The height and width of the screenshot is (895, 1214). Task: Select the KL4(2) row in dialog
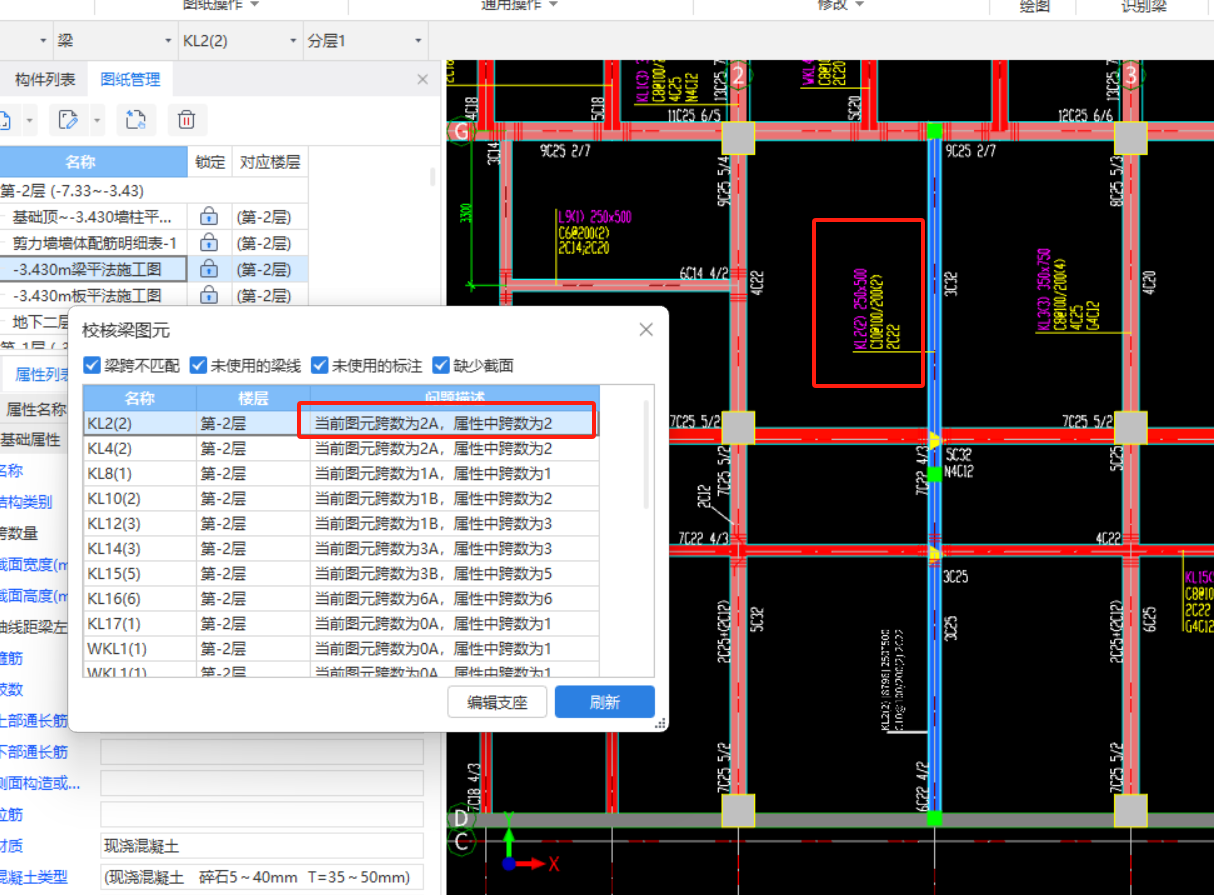(341, 448)
